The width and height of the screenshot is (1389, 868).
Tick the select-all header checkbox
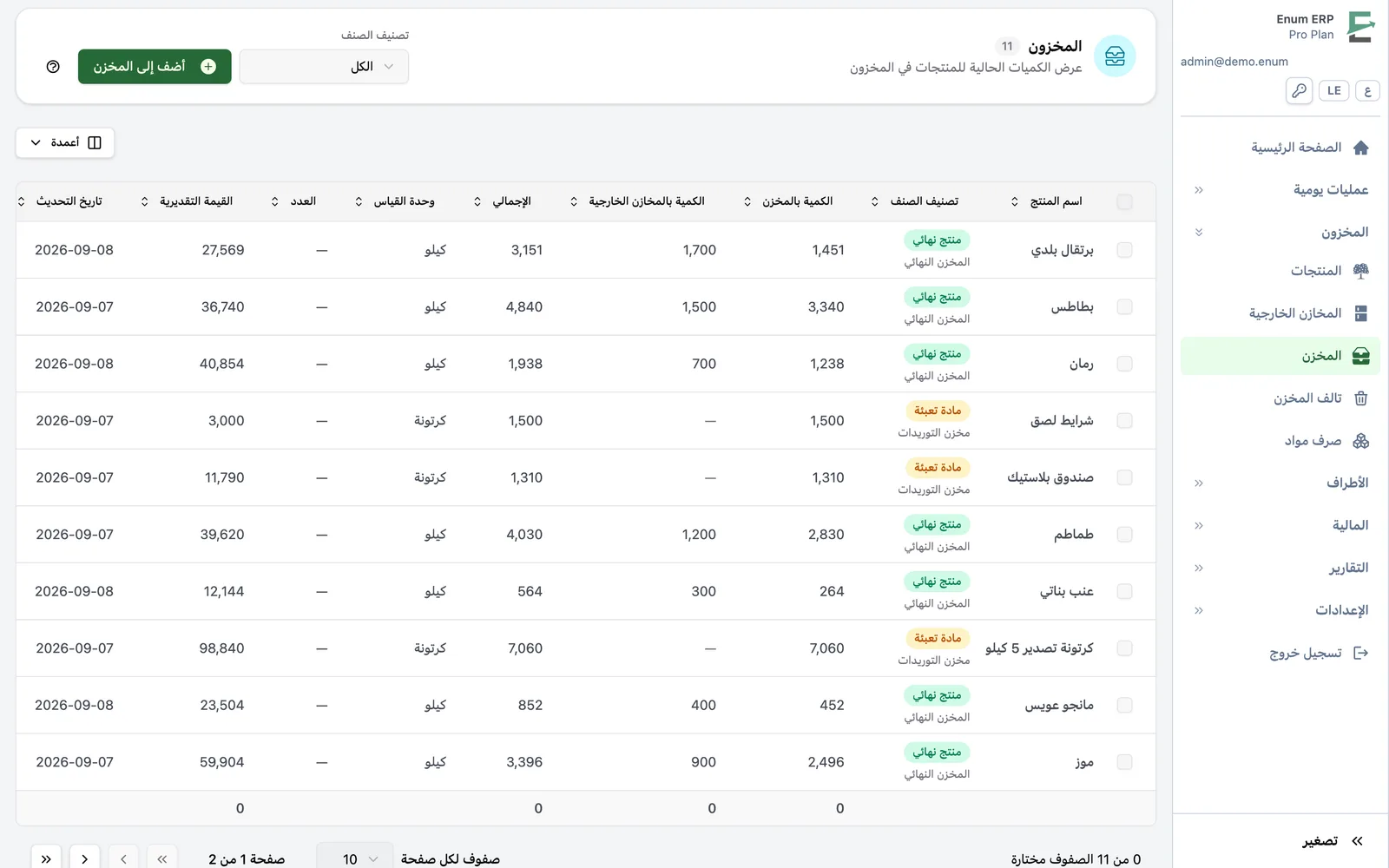(1124, 201)
